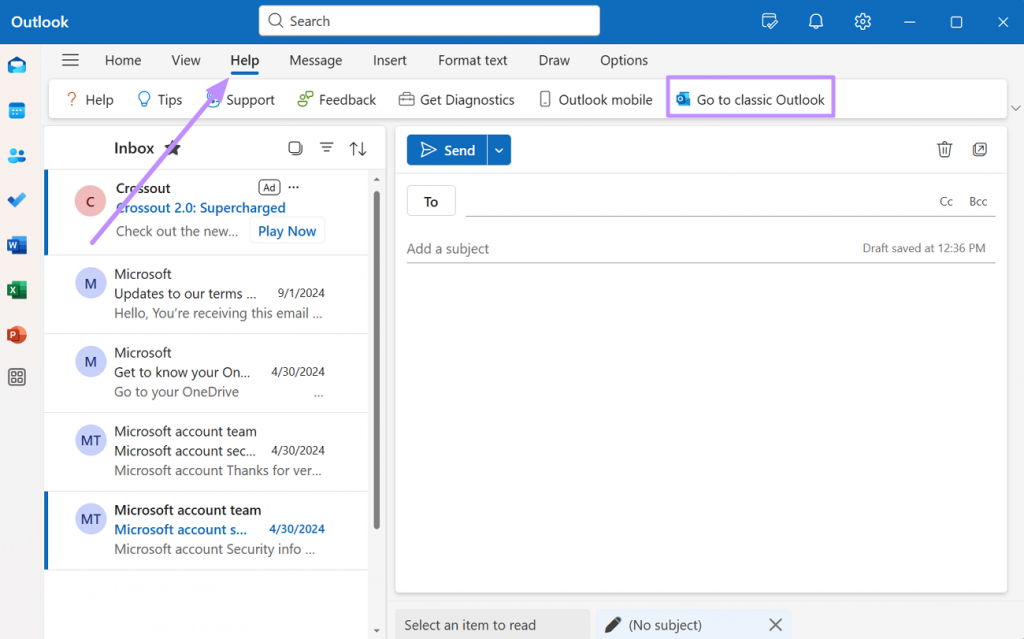1024x639 pixels.
Task: Show the Cc field
Action: point(946,201)
